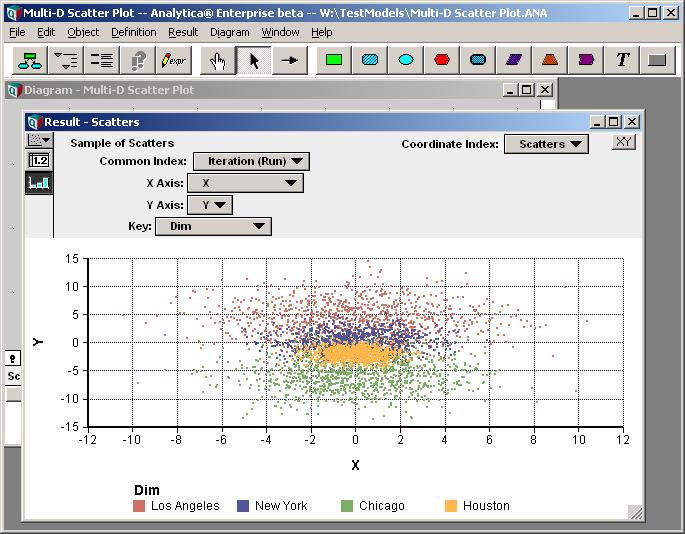This screenshot has height=534, width=685.
Task: Open the object window toolbar icon
Action: (x=101, y=60)
